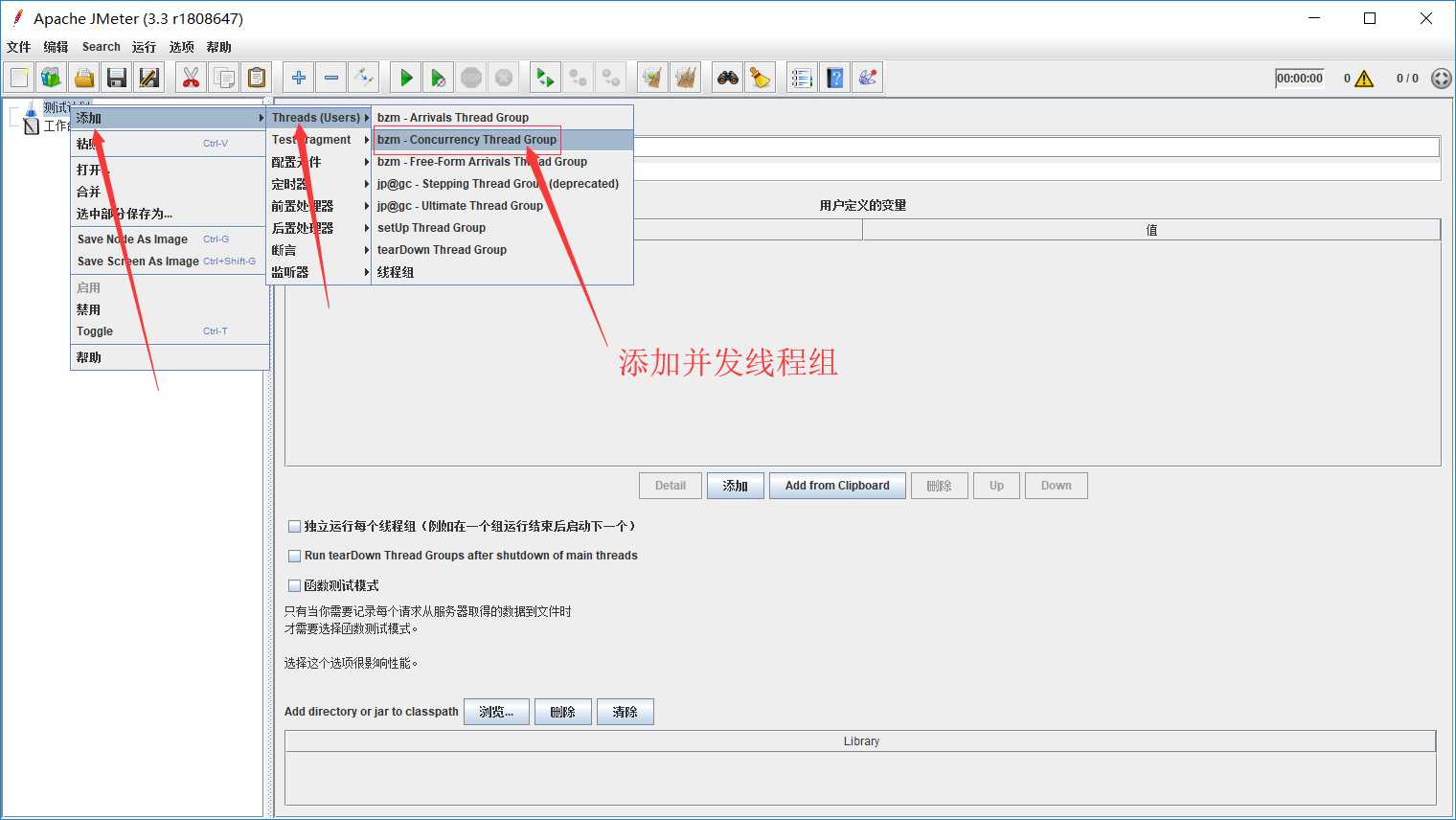Toggle run thread groups consecutively checkbox
This screenshot has height=820, width=1456.
tap(295, 526)
